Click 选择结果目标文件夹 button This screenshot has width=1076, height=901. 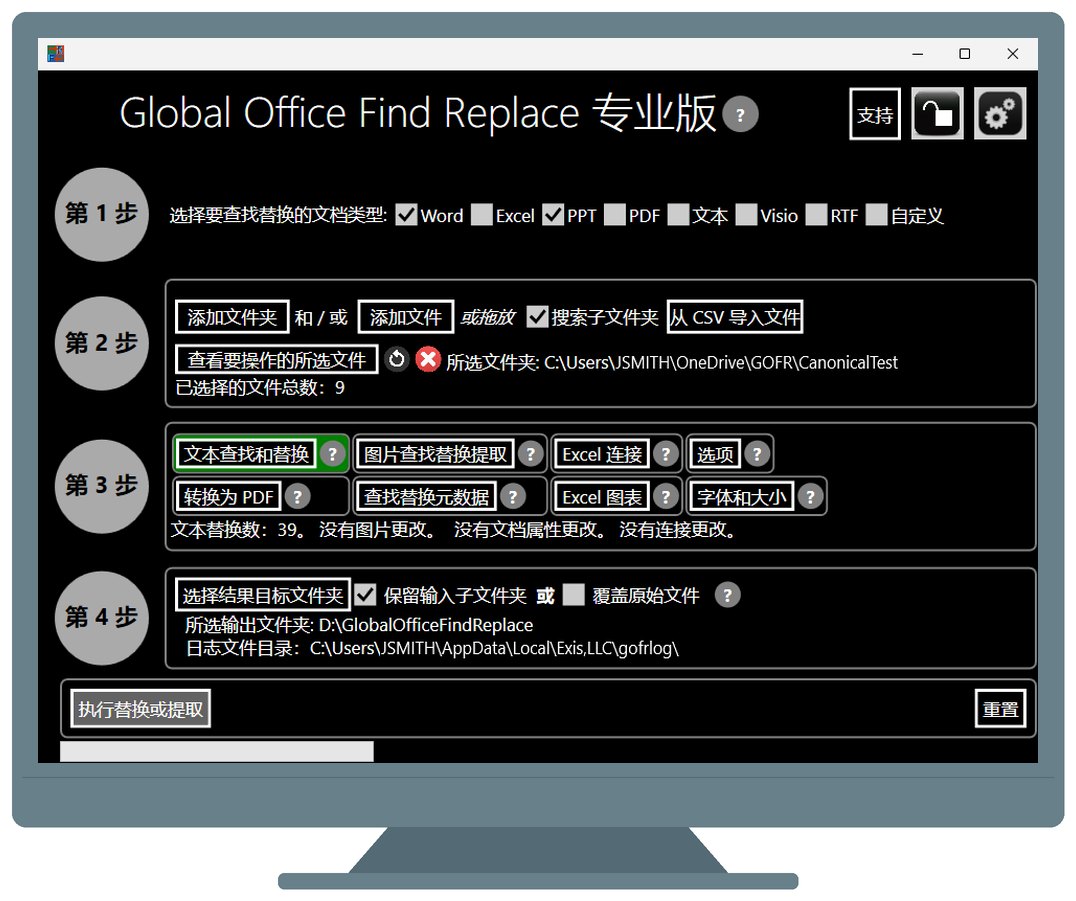pos(263,595)
